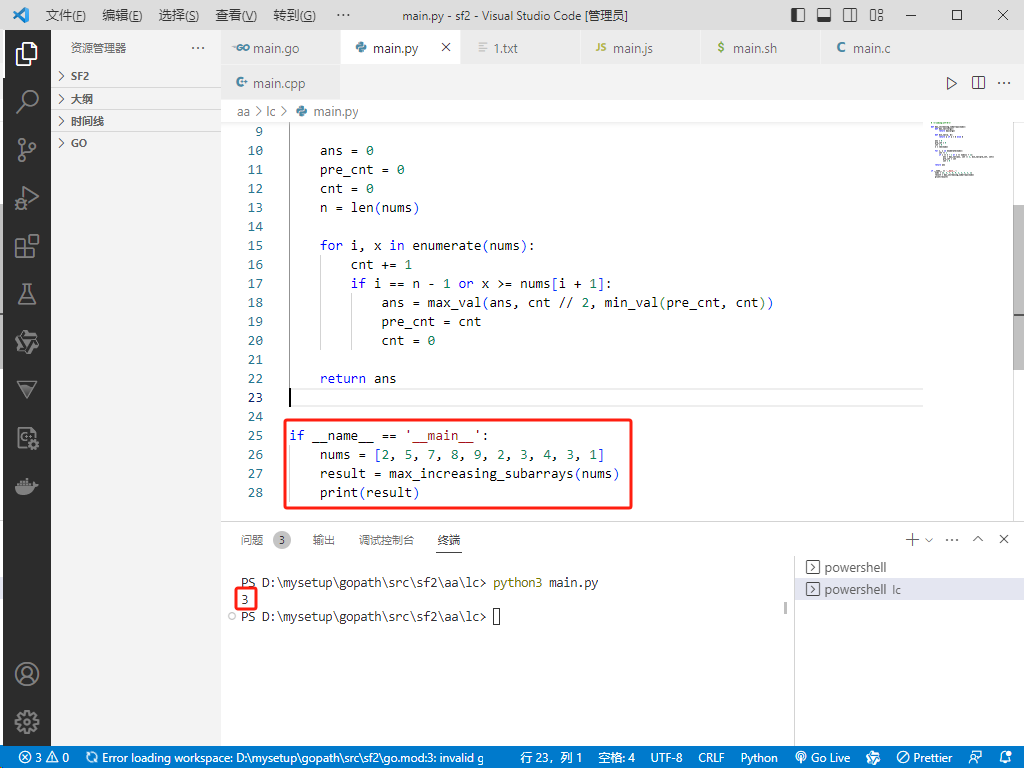Image resolution: width=1024 pixels, height=768 pixels.
Task: Create a new terminal with plus icon
Action: point(912,539)
